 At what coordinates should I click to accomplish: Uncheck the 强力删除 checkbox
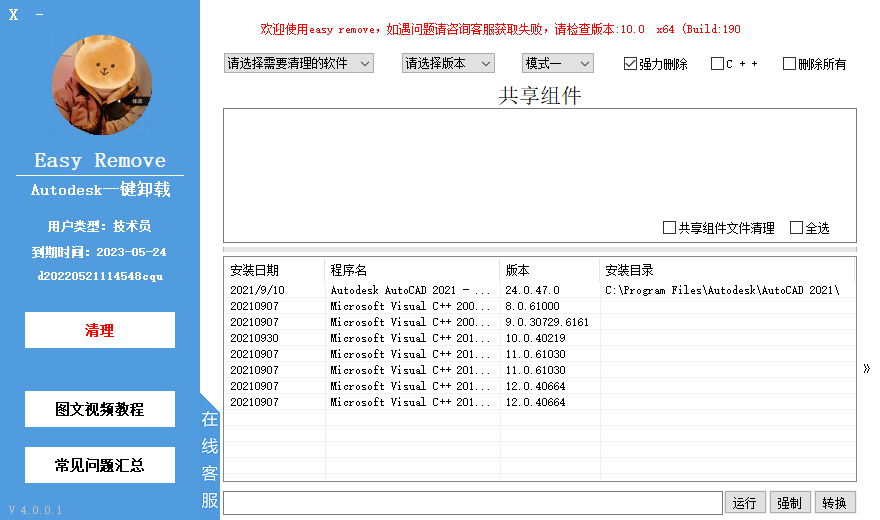click(630, 64)
